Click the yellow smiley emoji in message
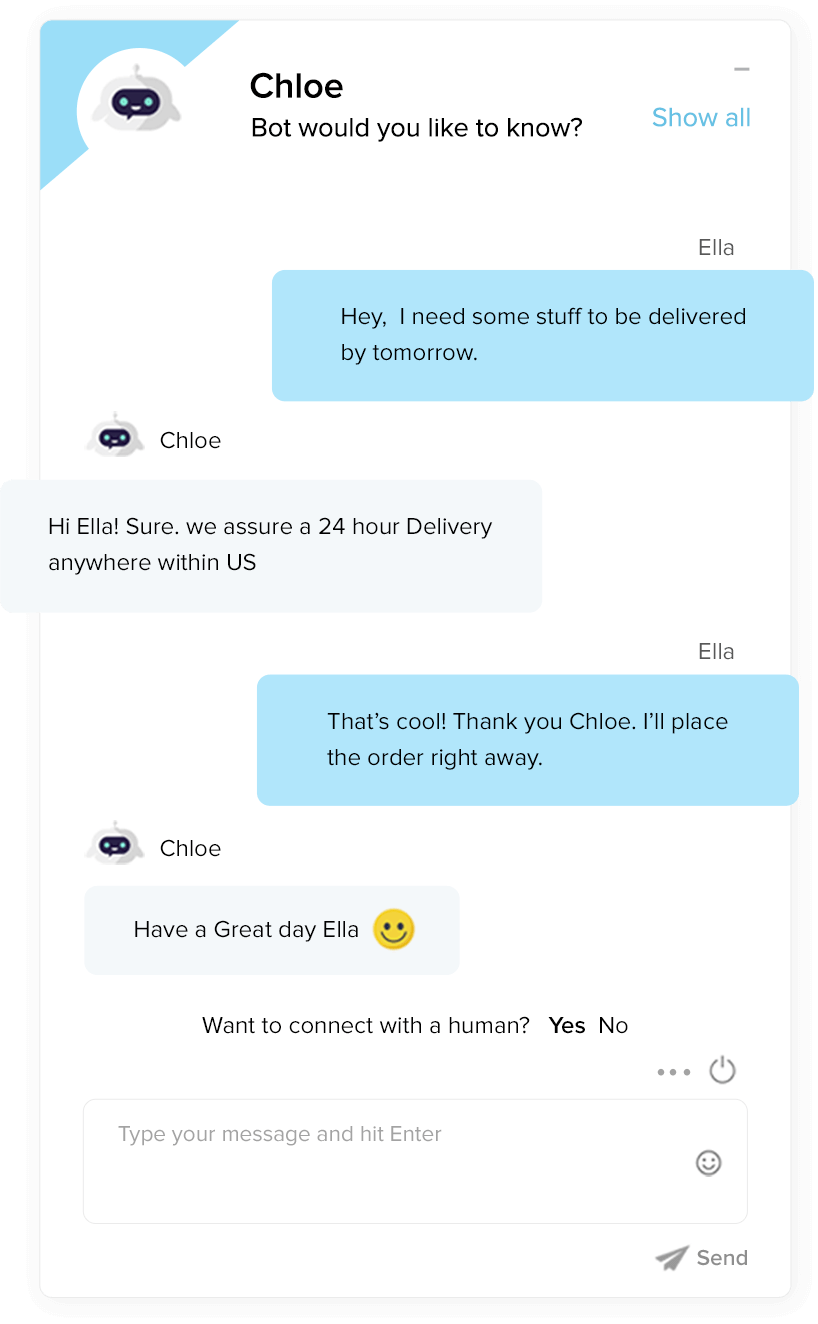This screenshot has width=818, height=1324. point(393,929)
